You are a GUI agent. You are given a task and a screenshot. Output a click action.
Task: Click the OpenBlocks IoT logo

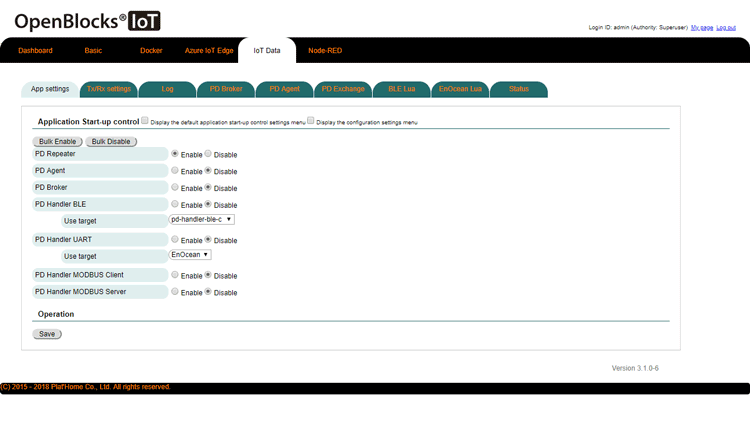(87, 21)
